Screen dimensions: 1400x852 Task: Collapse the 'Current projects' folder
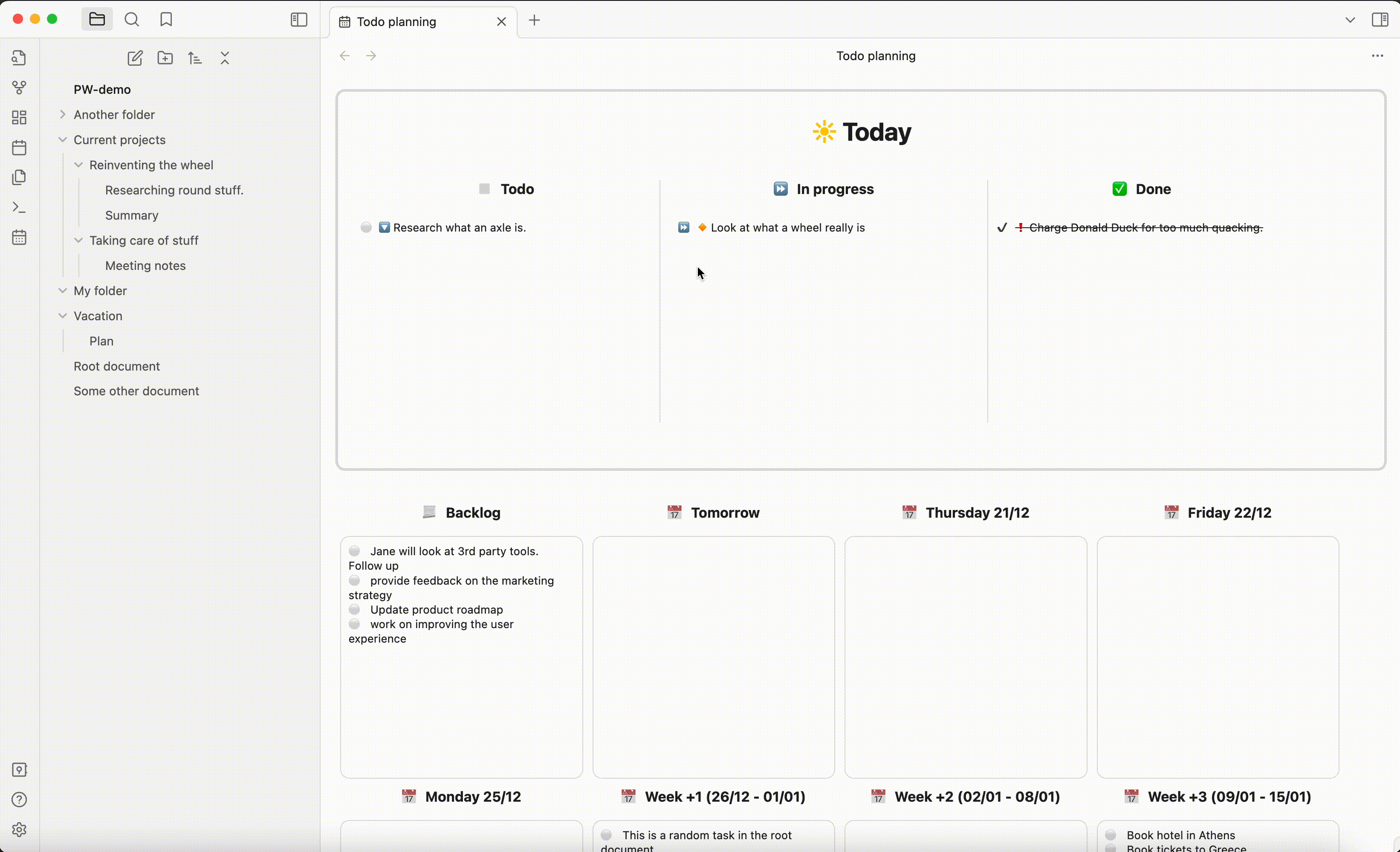coord(63,140)
